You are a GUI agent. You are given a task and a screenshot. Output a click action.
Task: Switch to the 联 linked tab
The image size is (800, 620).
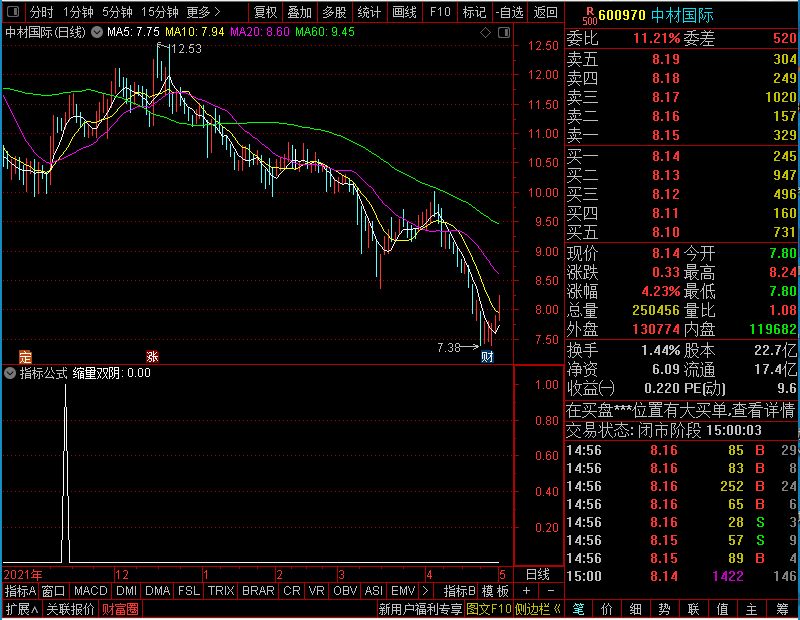point(693,609)
